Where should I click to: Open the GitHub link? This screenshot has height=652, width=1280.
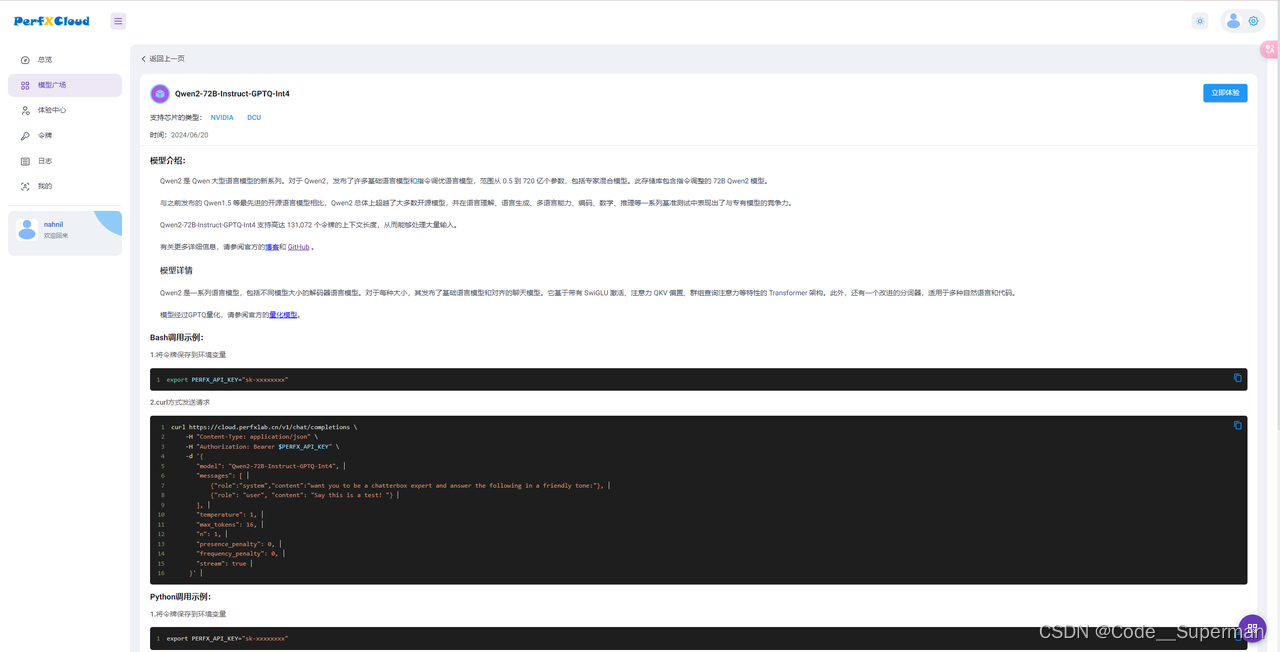coord(299,247)
